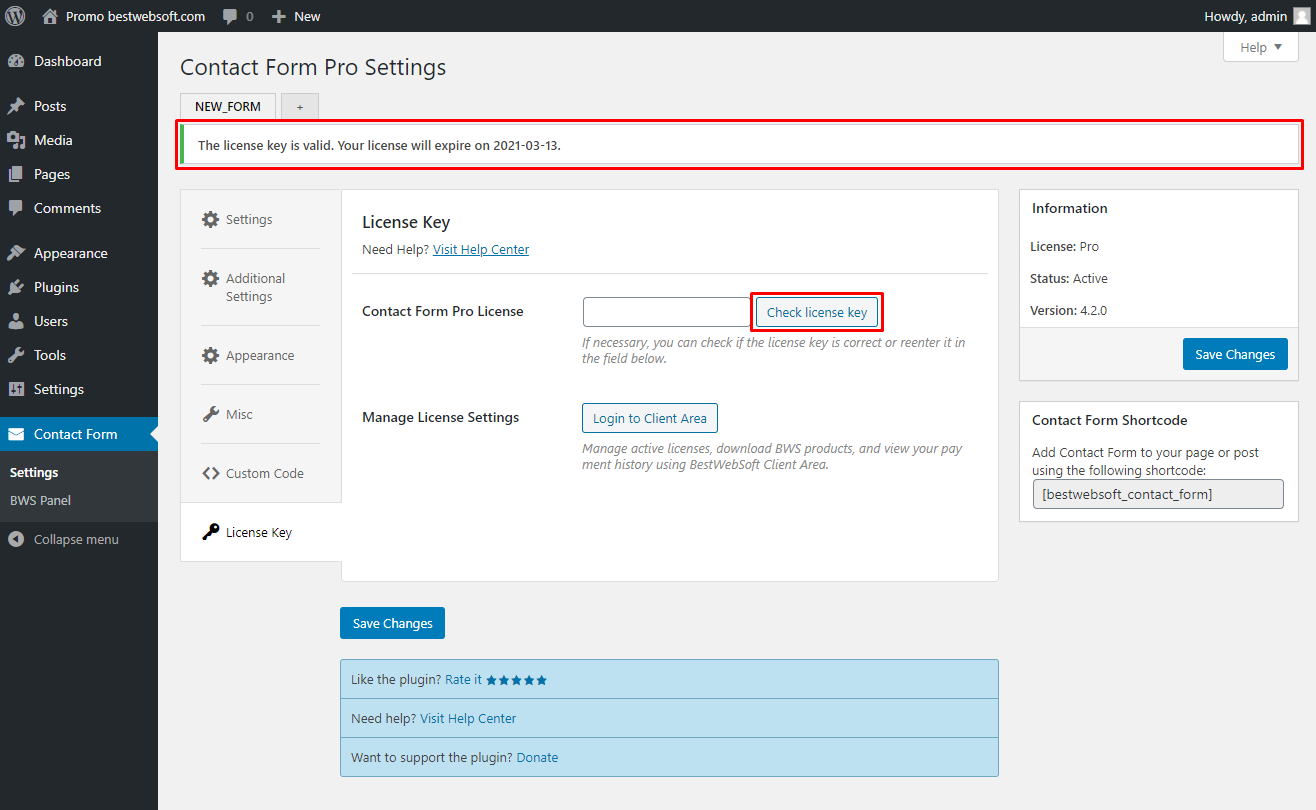Screen dimensions: 1316x810
Task: Click the Comments speech bubble sidebar icon
Action: click(16, 208)
